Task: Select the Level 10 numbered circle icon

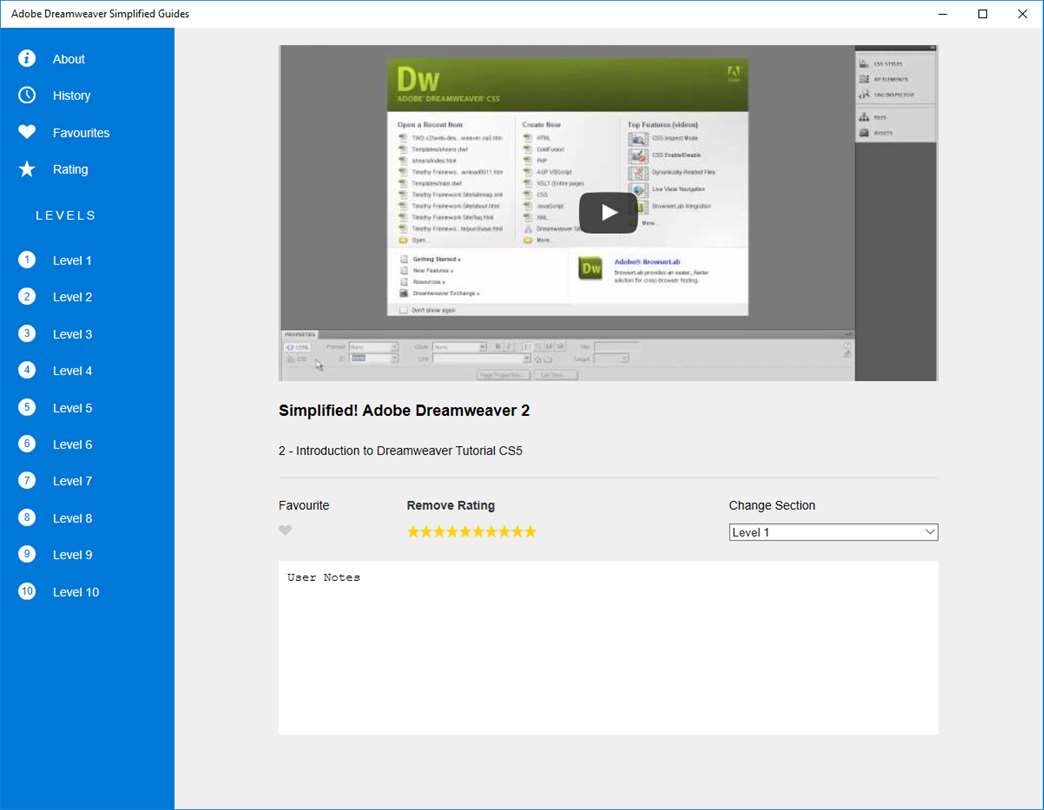Action: [27, 591]
